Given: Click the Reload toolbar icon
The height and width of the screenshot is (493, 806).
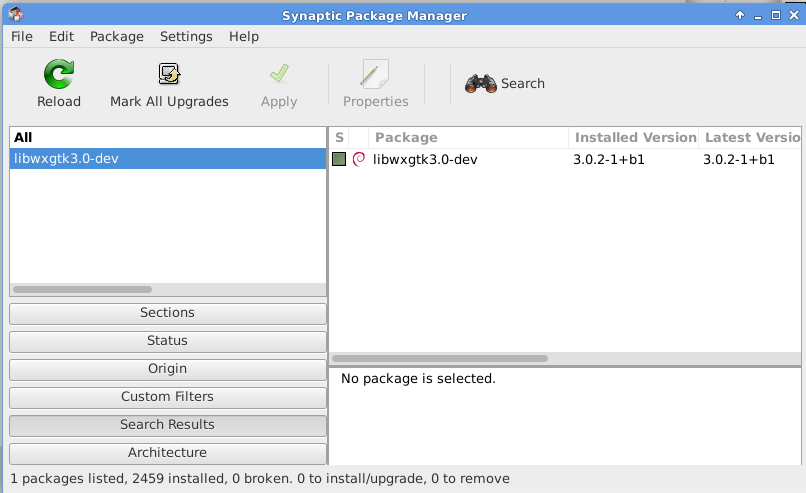Looking at the screenshot, I should coord(59,75).
